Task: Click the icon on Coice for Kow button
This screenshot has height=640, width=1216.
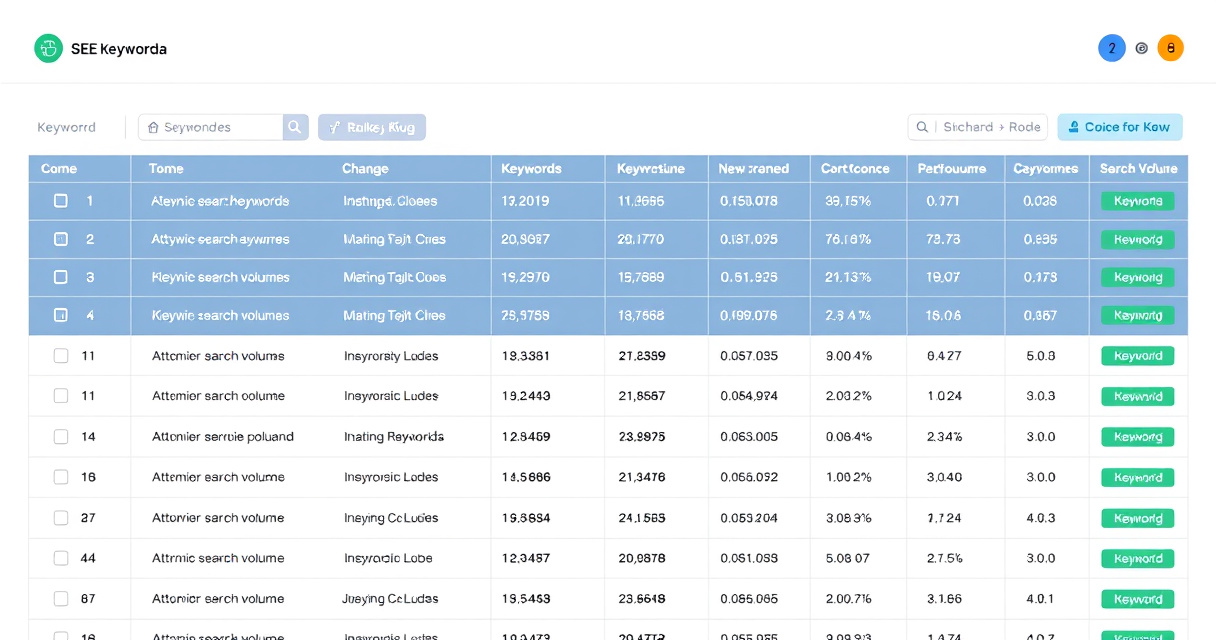Action: (1074, 127)
